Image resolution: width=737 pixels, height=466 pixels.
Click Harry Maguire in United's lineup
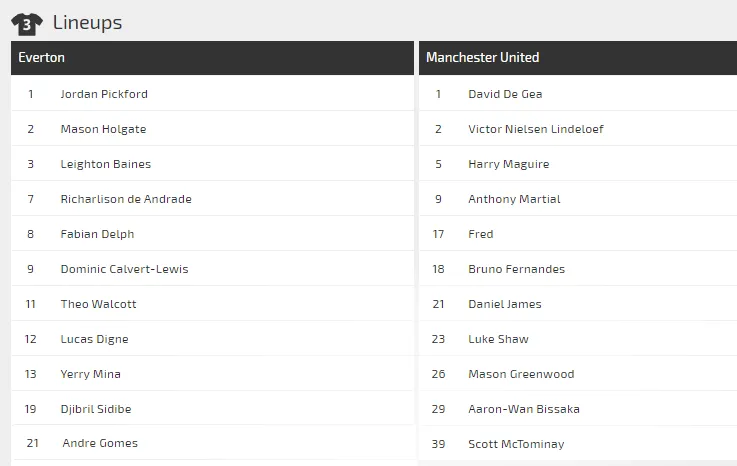508,164
